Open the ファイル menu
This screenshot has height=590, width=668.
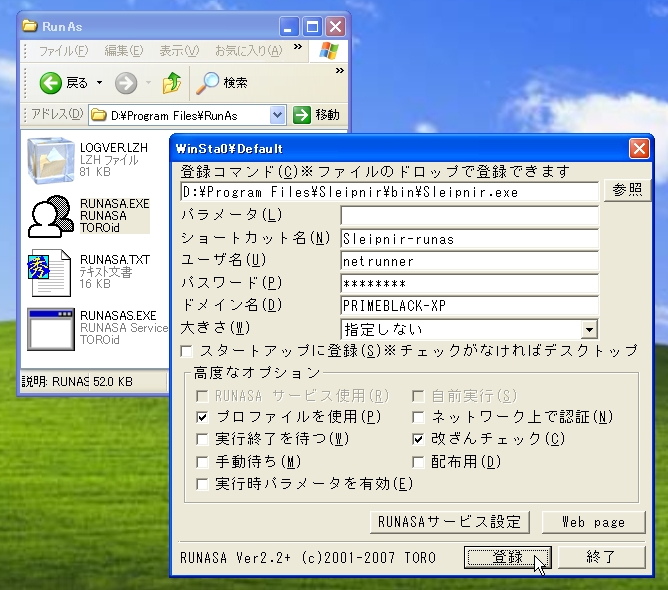point(63,50)
